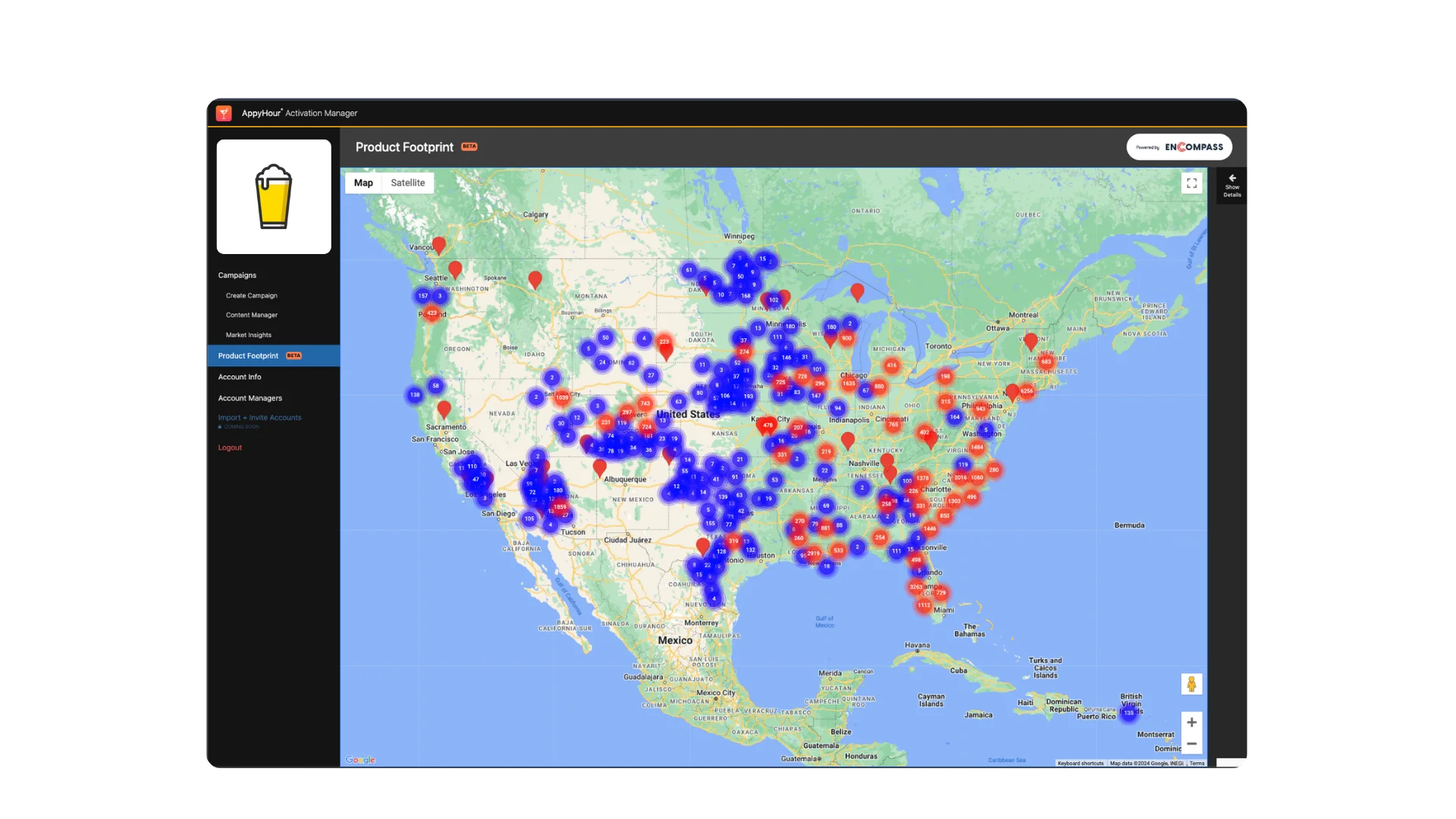Collapse the details panel with Show Details

[x=1232, y=186]
